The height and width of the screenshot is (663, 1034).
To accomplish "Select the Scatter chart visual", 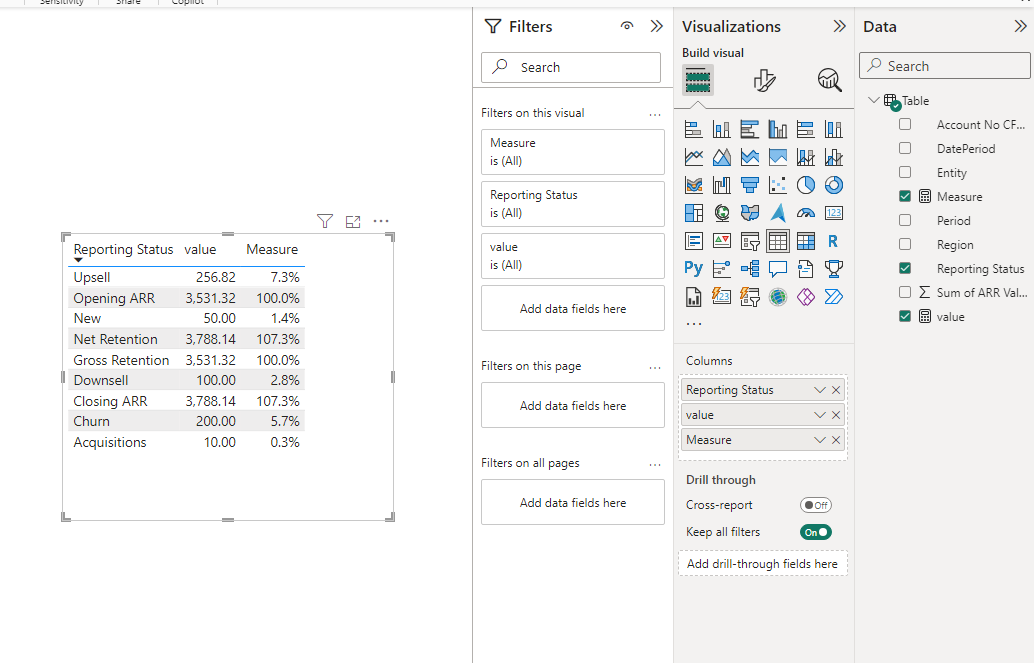I will coord(777,185).
